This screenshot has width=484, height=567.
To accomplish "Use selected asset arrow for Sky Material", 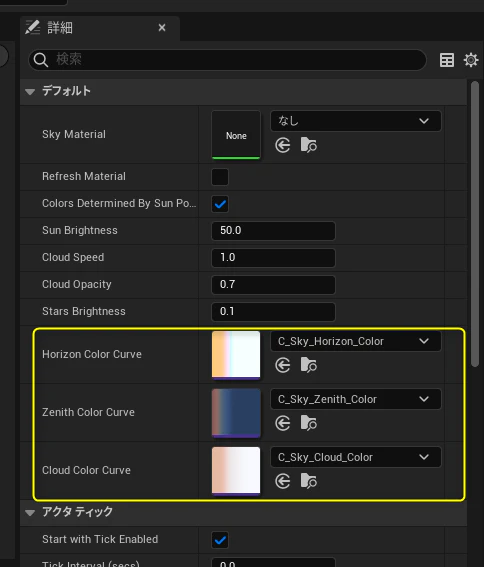I will pyautogui.click(x=283, y=145).
